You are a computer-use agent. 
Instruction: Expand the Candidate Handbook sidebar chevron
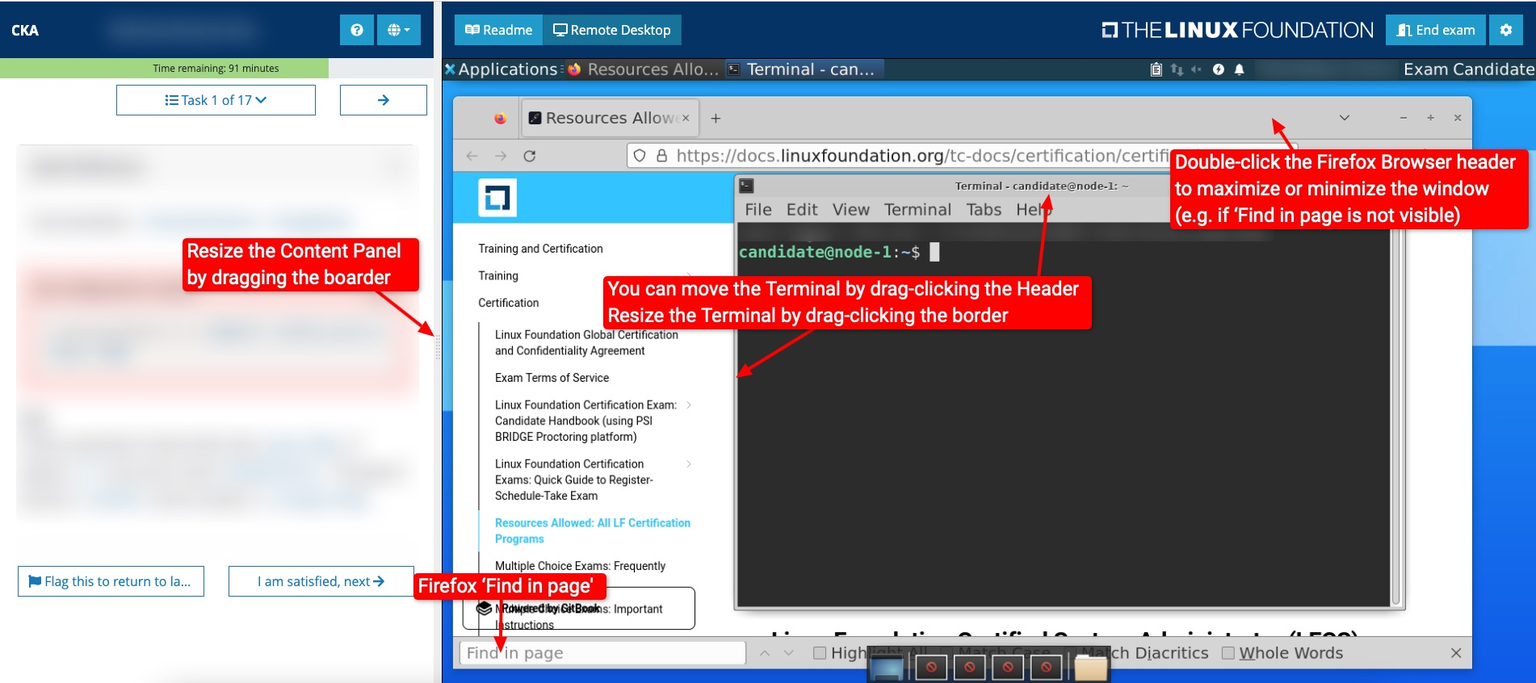pyautogui.click(x=689, y=405)
